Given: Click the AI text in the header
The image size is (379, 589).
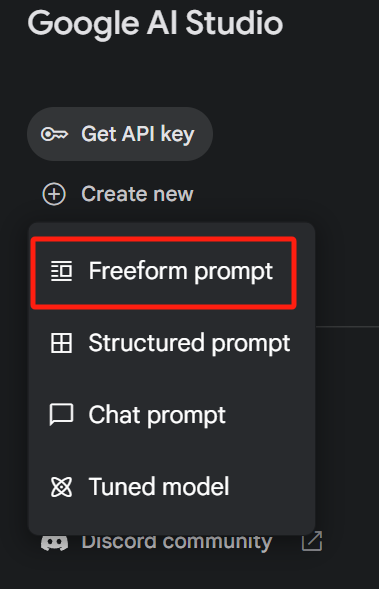Looking at the screenshot, I should (163, 23).
